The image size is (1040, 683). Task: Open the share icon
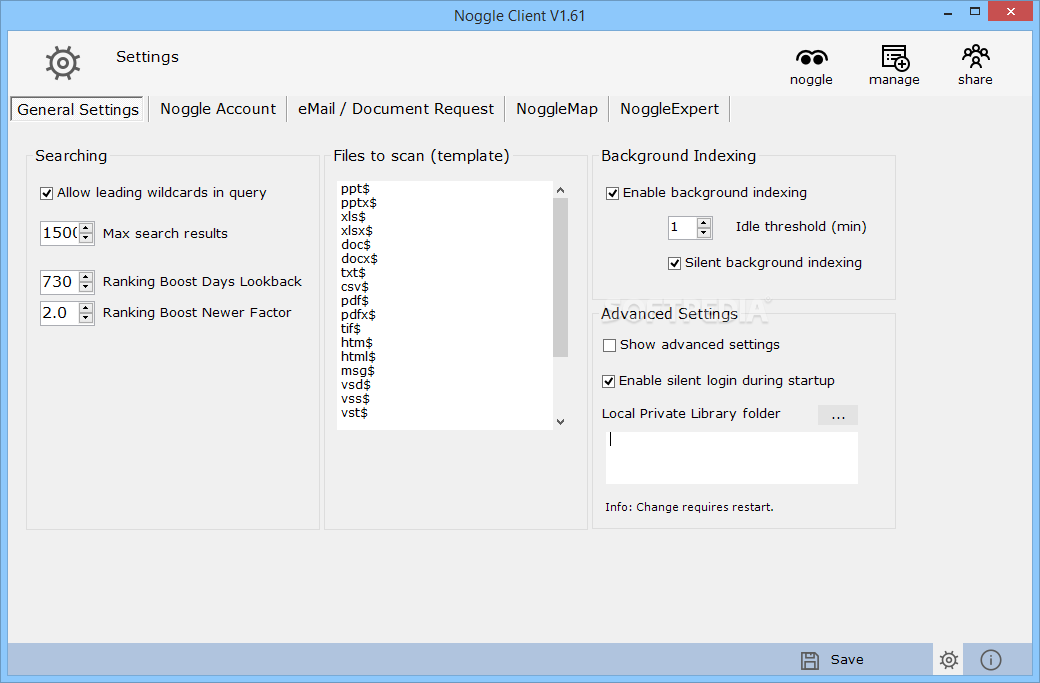coord(975,57)
